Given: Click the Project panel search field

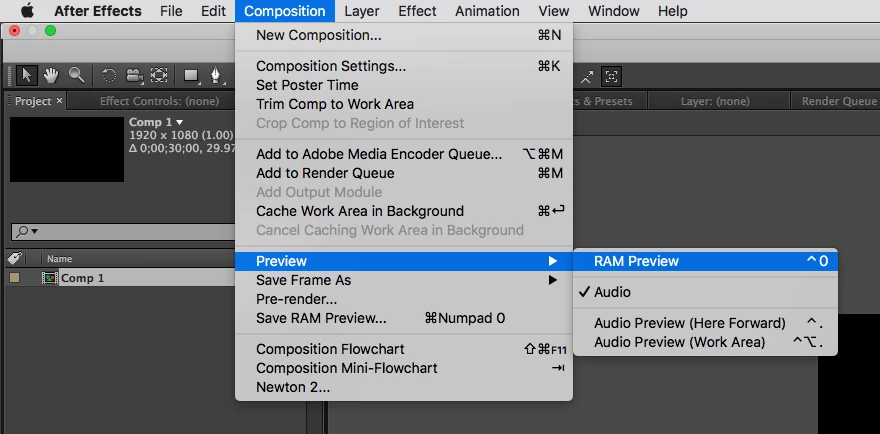Looking at the screenshot, I should pos(123,231).
